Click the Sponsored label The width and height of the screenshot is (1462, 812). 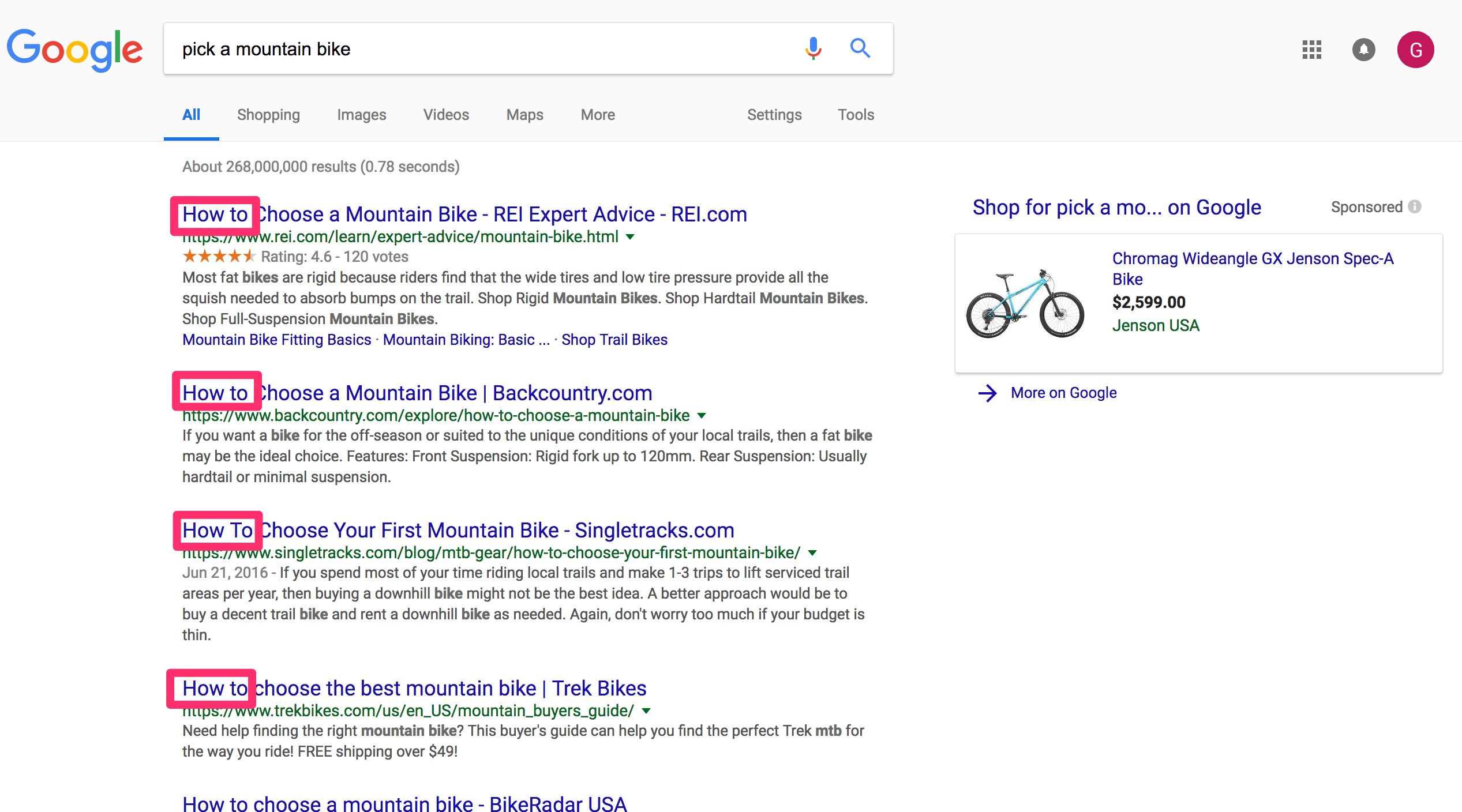[x=1366, y=207]
